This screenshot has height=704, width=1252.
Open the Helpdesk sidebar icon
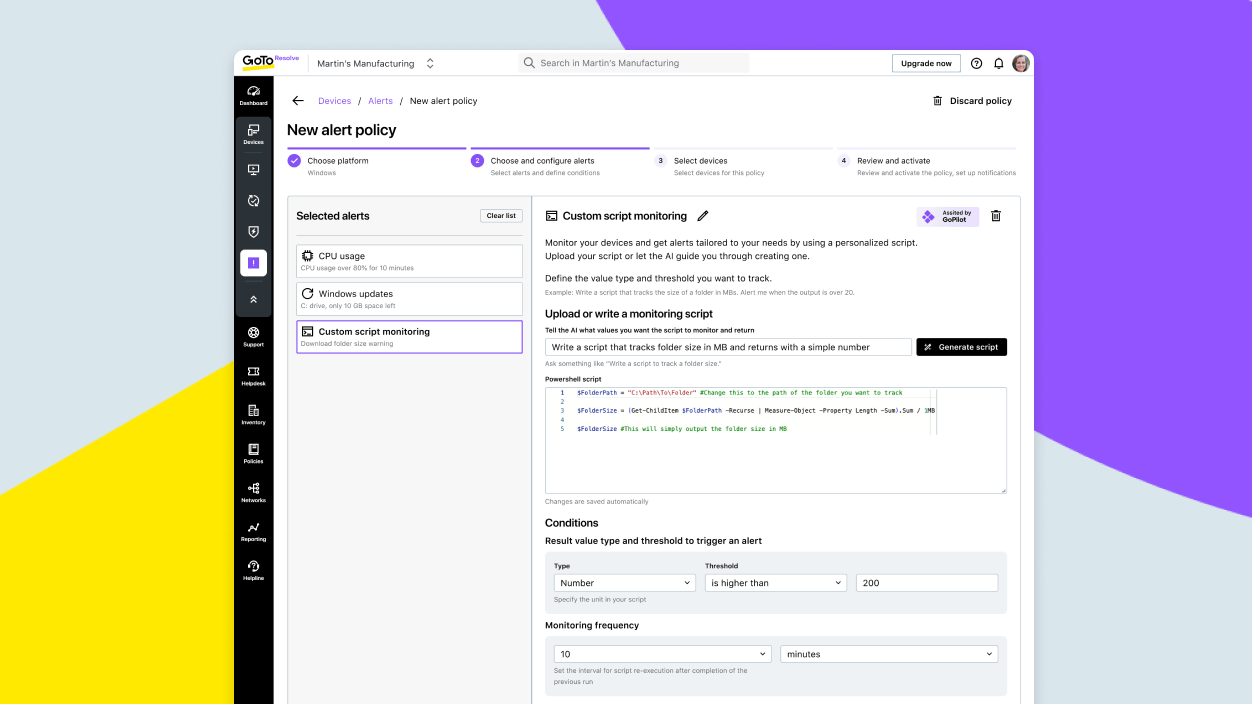[x=253, y=377]
